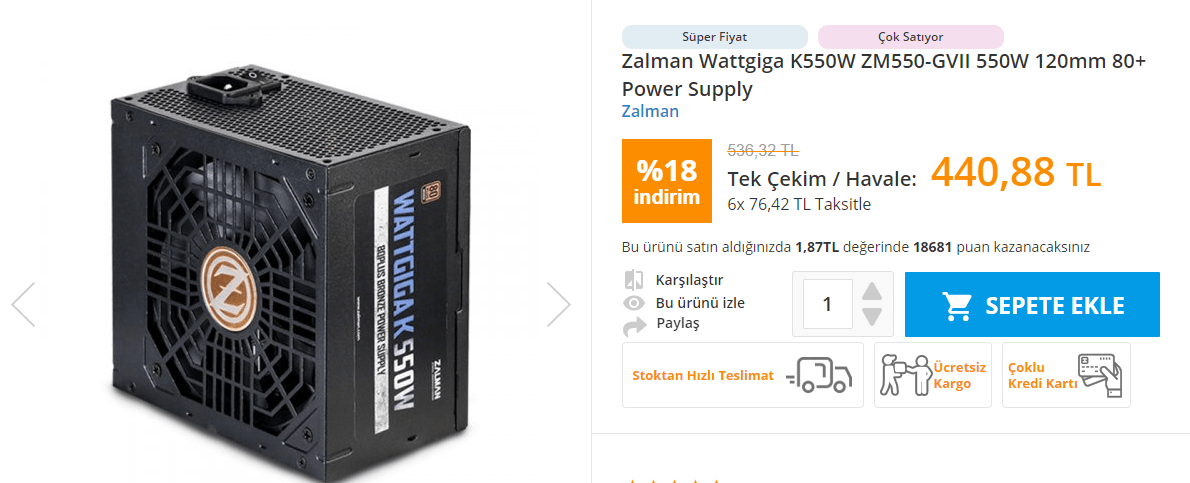Add product to cart with Sepete Ekle
The image size is (1190, 483).
1032,305
